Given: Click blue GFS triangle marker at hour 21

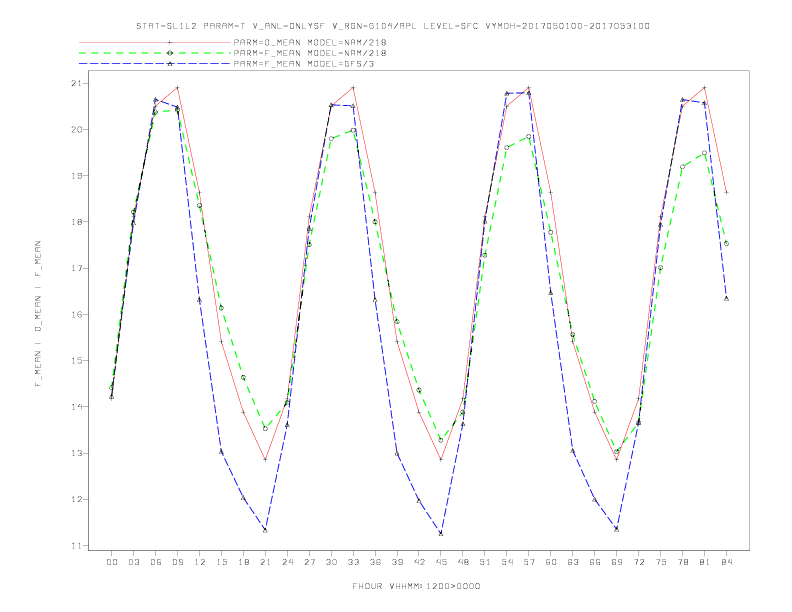Looking at the screenshot, I should pos(265,530).
